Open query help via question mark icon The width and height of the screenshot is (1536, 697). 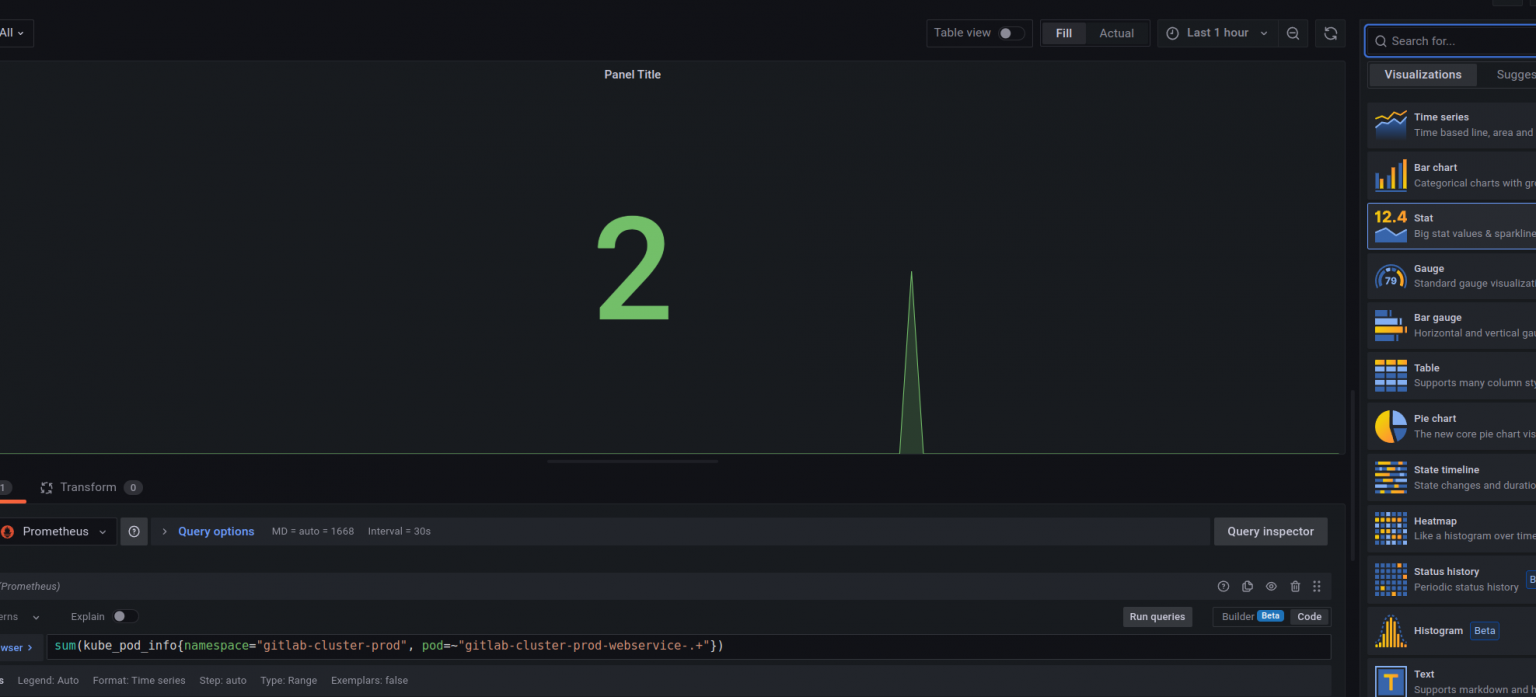click(1223, 587)
